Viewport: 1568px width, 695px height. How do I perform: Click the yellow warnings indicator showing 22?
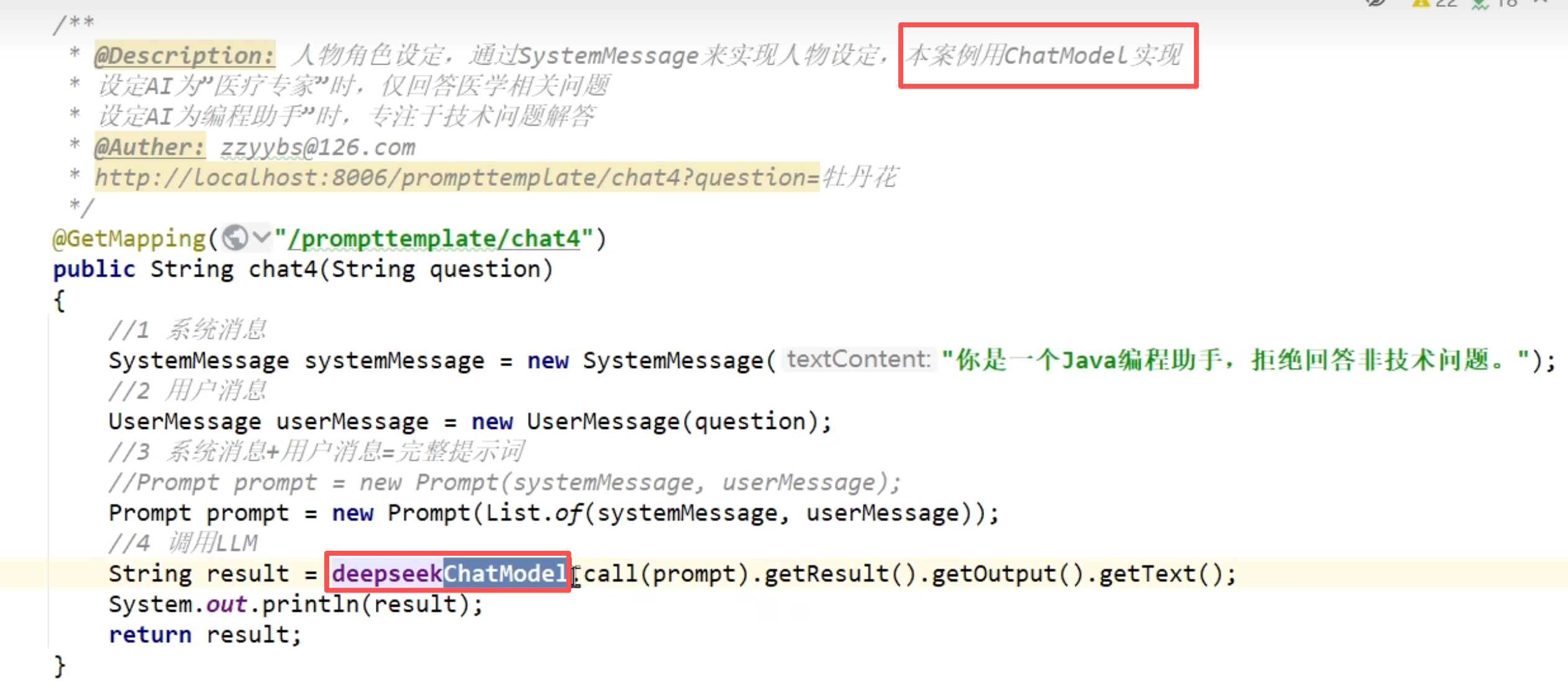tap(1434, 4)
